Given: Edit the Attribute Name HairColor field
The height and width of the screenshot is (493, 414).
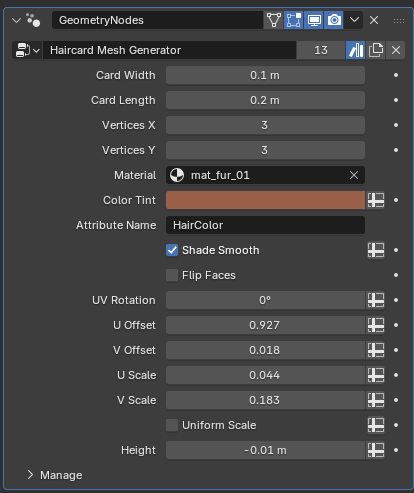Looking at the screenshot, I should (265, 225).
